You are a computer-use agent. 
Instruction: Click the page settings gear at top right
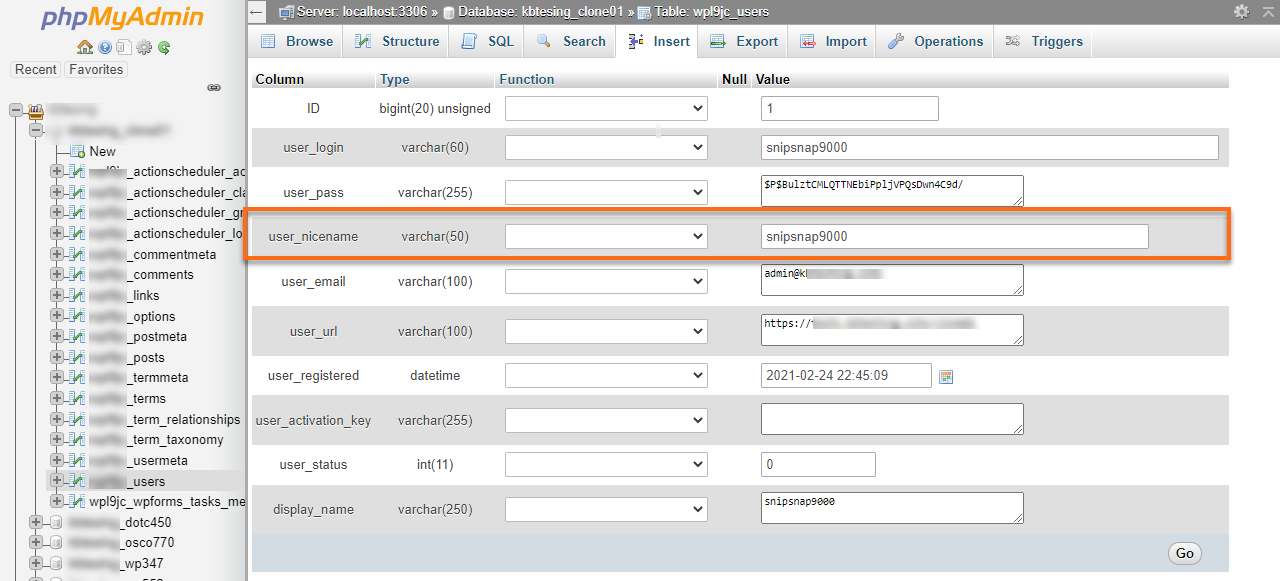(x=1240, y=12)
